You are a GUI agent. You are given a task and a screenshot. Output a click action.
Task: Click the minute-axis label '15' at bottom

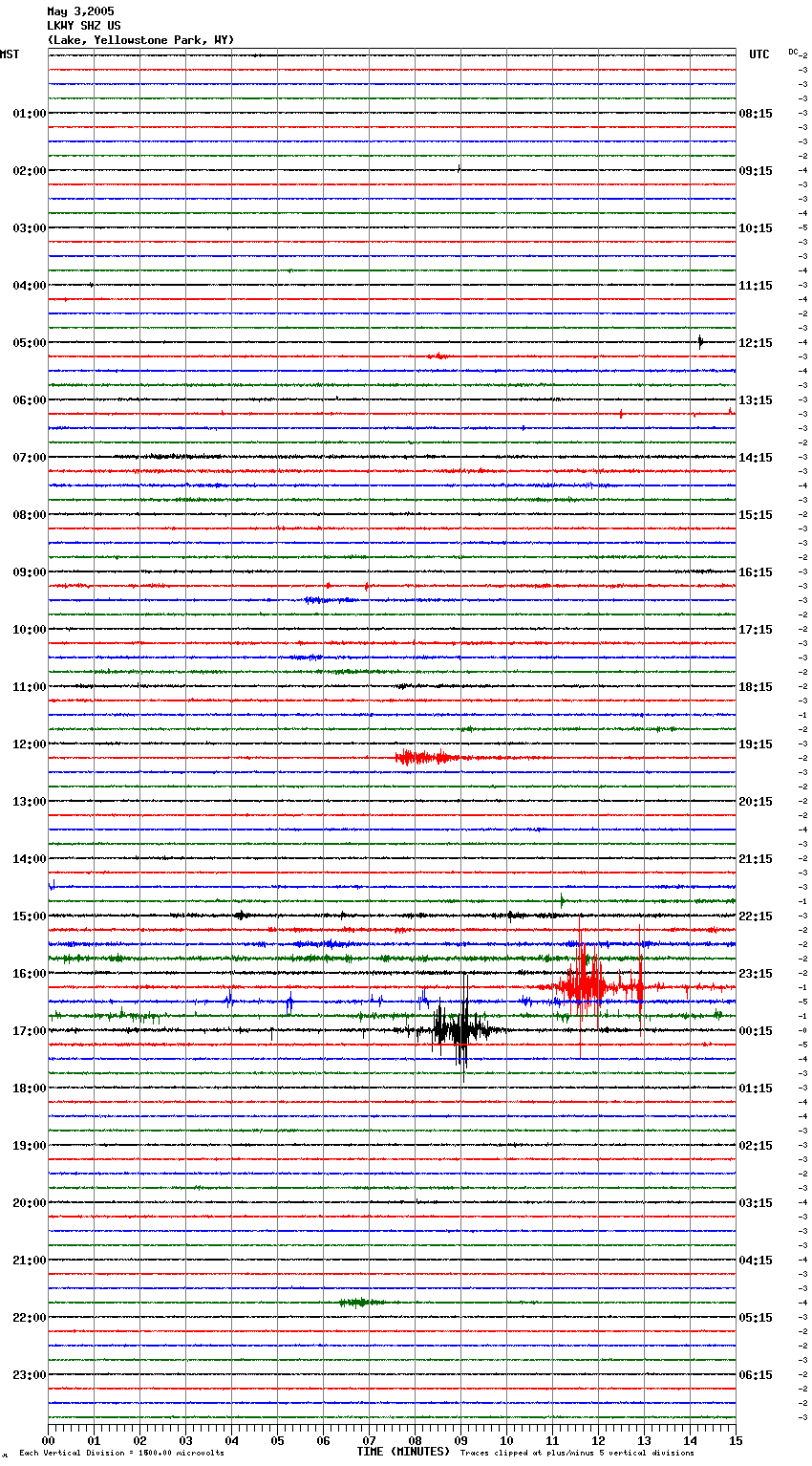[x=736, y=1440]
